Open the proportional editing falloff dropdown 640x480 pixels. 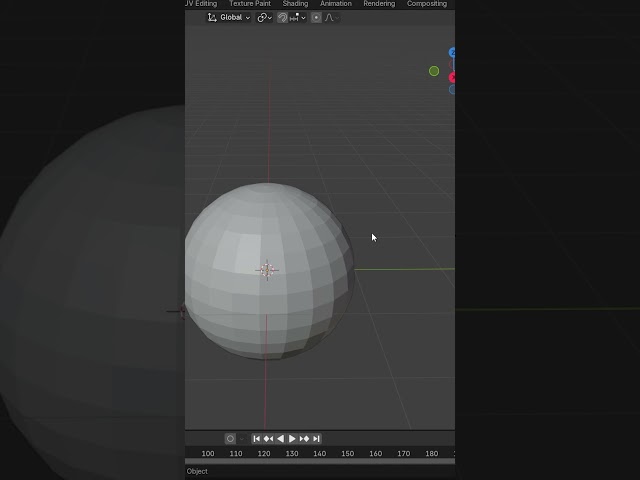332,18
